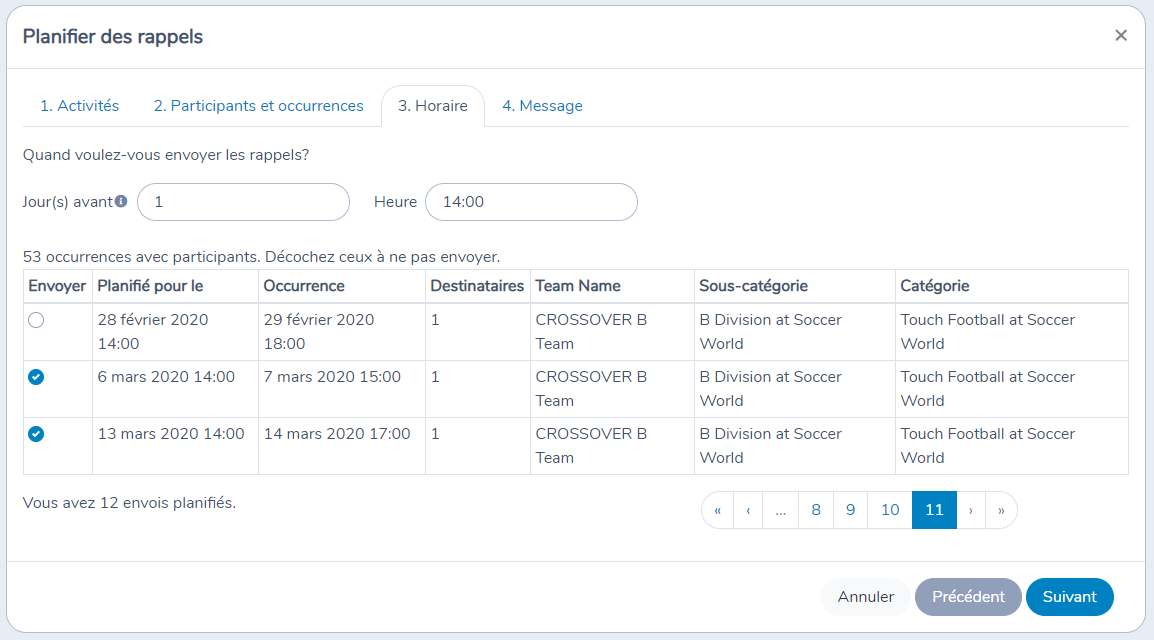The image size is (1154, 640).
Task: Go to next page of occurrences
Action: click(x=971, y=510)
